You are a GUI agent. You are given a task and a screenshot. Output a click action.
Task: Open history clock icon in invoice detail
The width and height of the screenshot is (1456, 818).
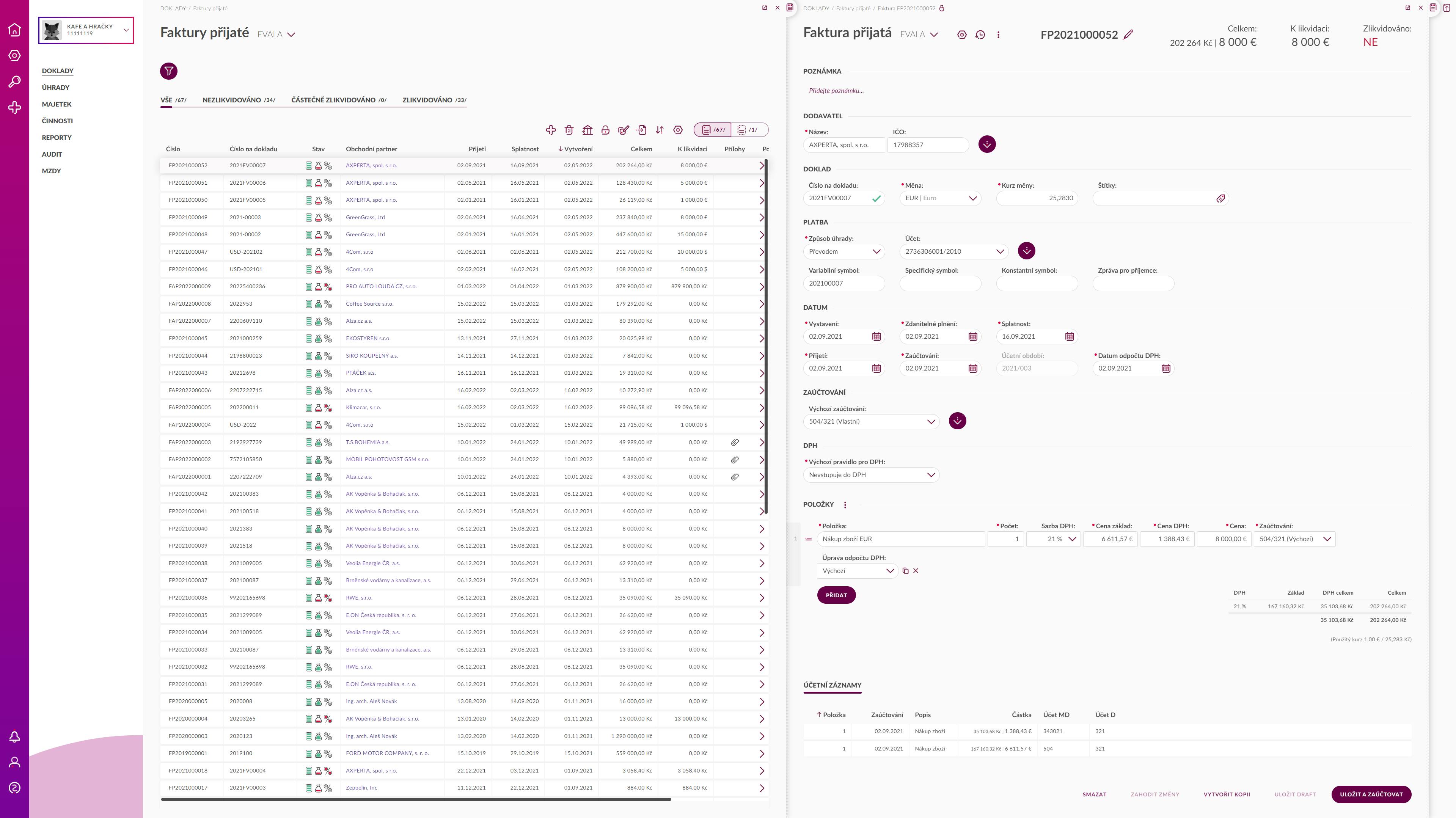pos(980,35)
